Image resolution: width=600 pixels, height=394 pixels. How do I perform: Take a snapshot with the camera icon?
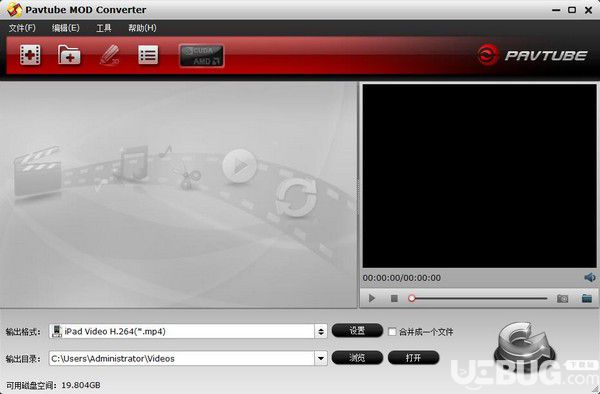[x=562, y=298]
